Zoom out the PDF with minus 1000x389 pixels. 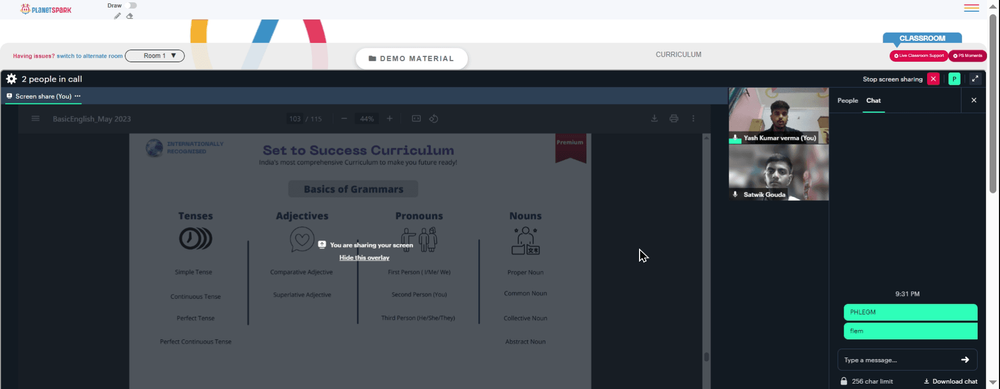pyautogui.click(x=344, y=119)
